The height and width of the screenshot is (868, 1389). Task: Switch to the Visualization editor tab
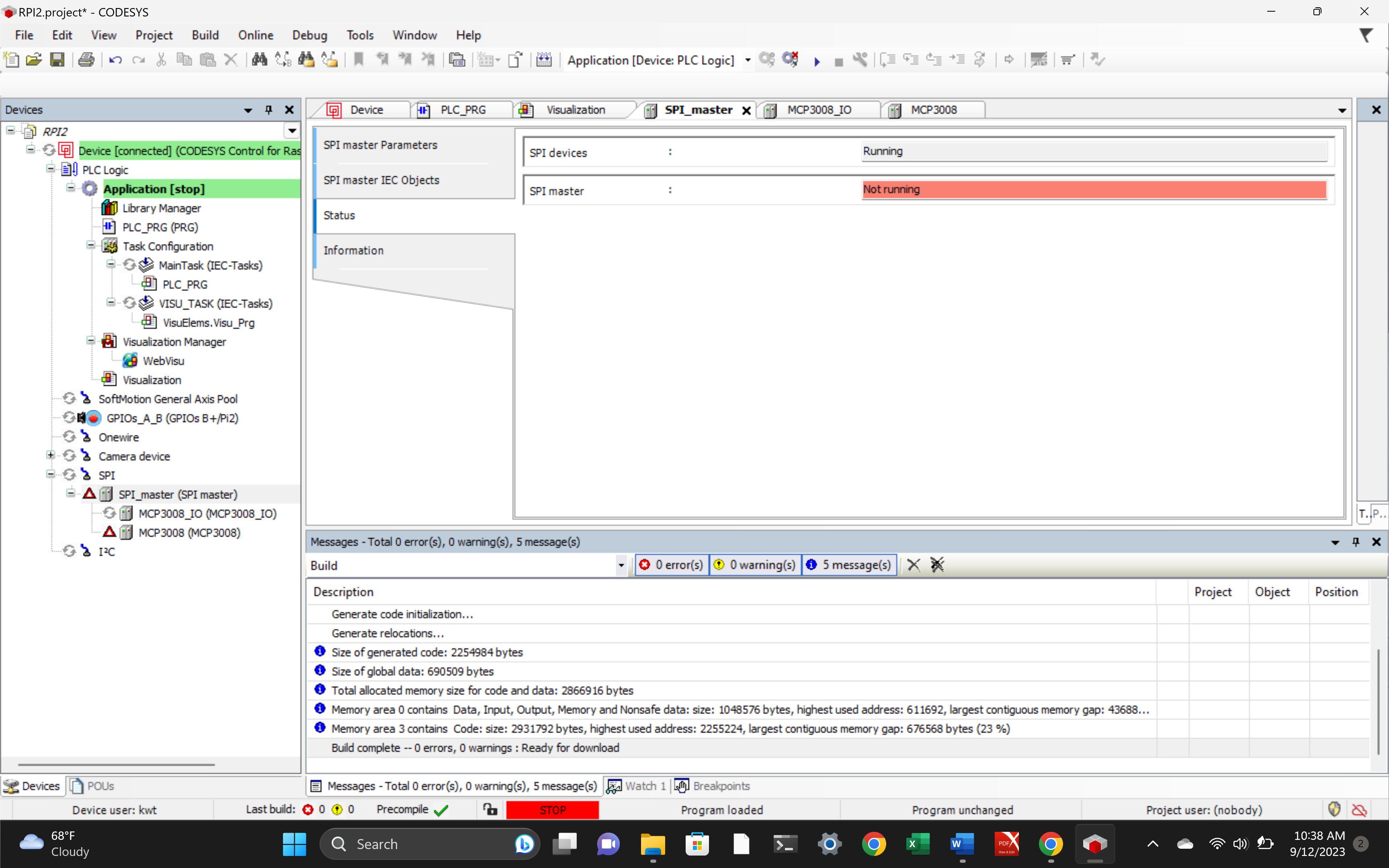(575, 110)
